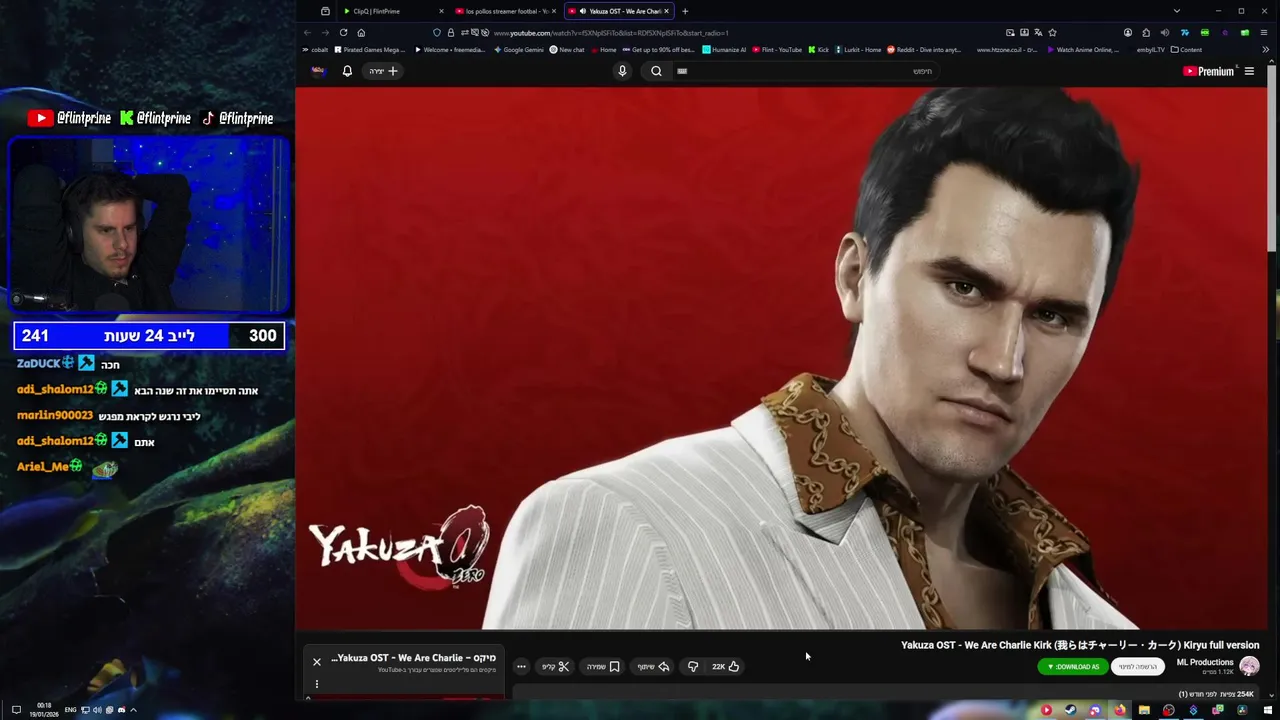Click the YouTube voice search microphone
This screenshot has width=1280, height=720.
622,71
